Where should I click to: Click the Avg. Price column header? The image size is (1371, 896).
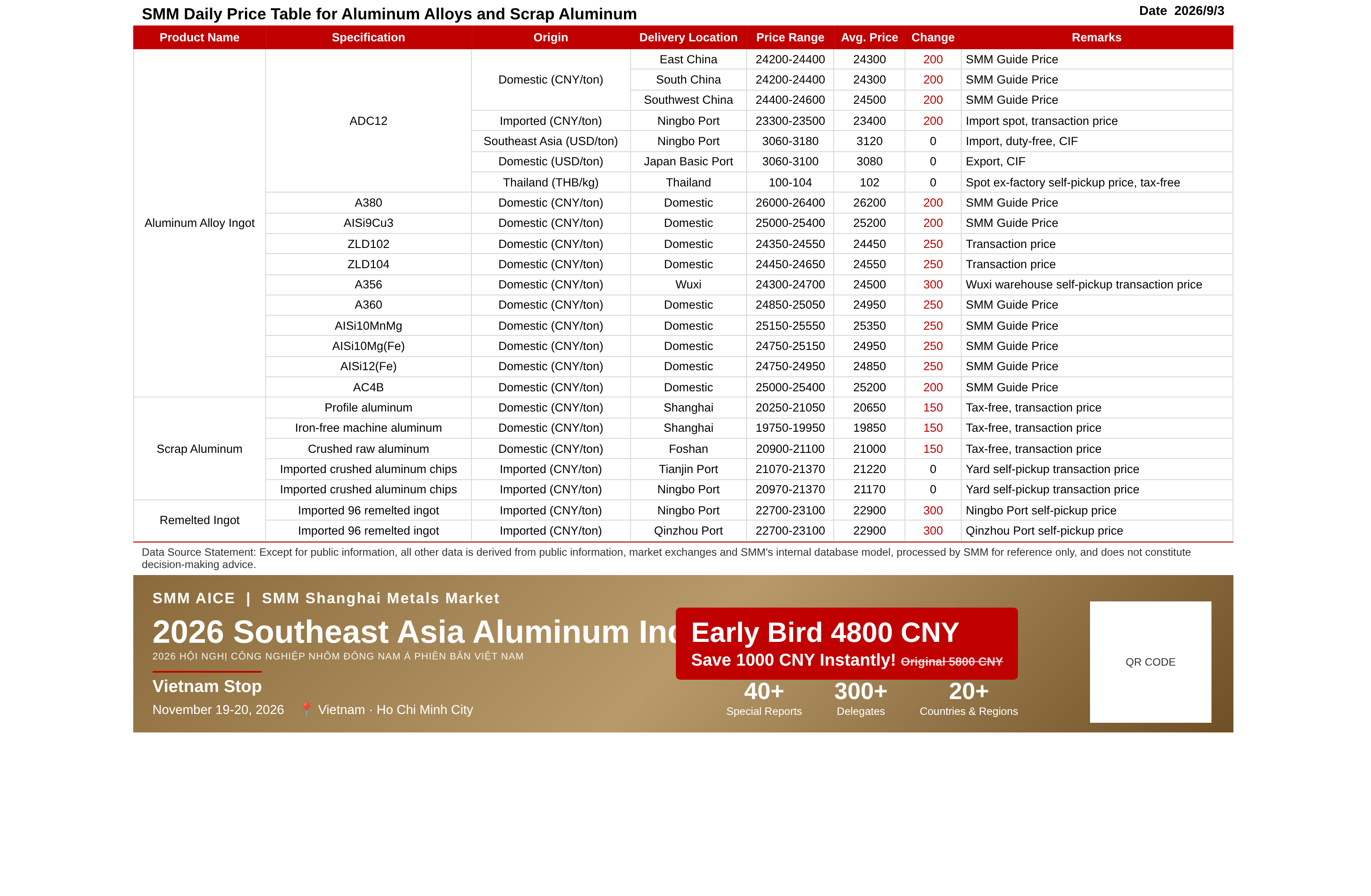[x=869, y=37]
